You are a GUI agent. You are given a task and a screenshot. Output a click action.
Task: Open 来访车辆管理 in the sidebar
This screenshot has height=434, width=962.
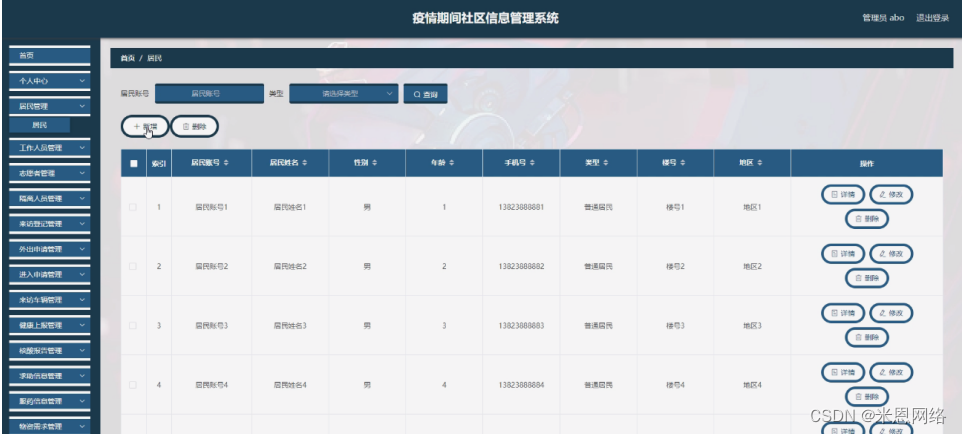50,300
